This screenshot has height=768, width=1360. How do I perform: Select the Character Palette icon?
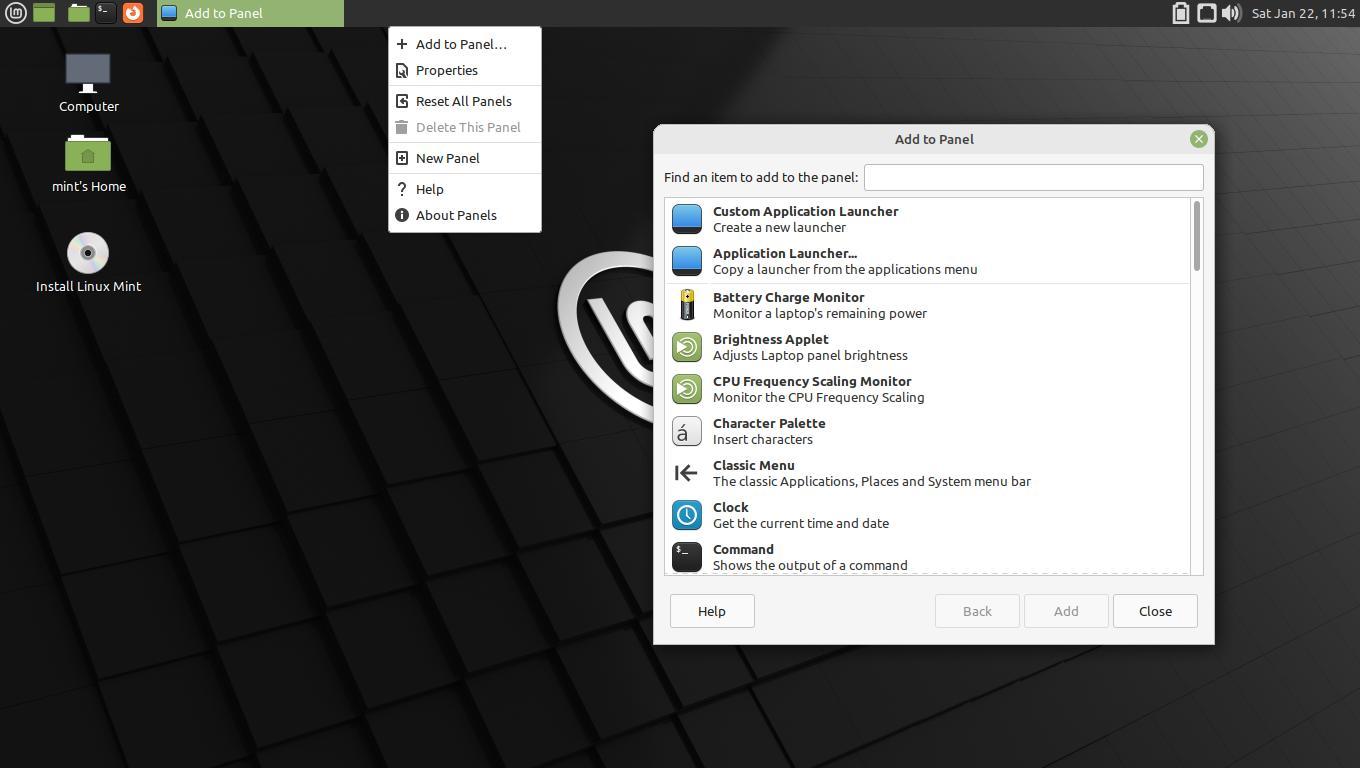pos(686,430)
